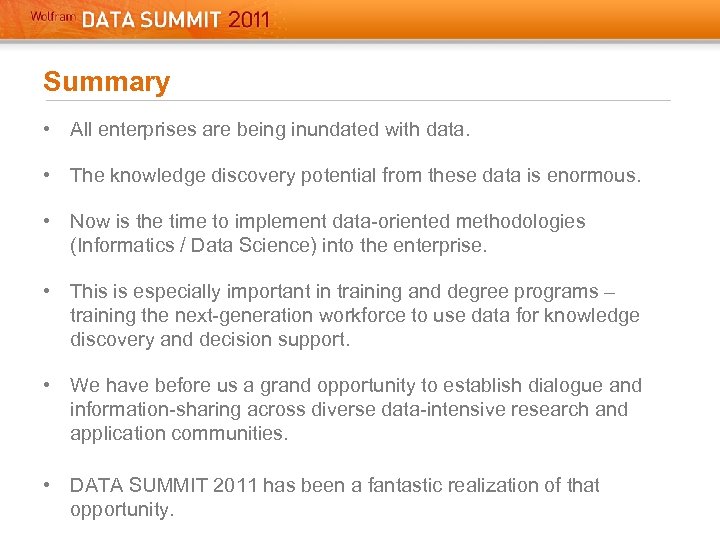Click the Wolfram logo in the header
The height and width of the screenshot is (540, 720).
pos(52,16)
